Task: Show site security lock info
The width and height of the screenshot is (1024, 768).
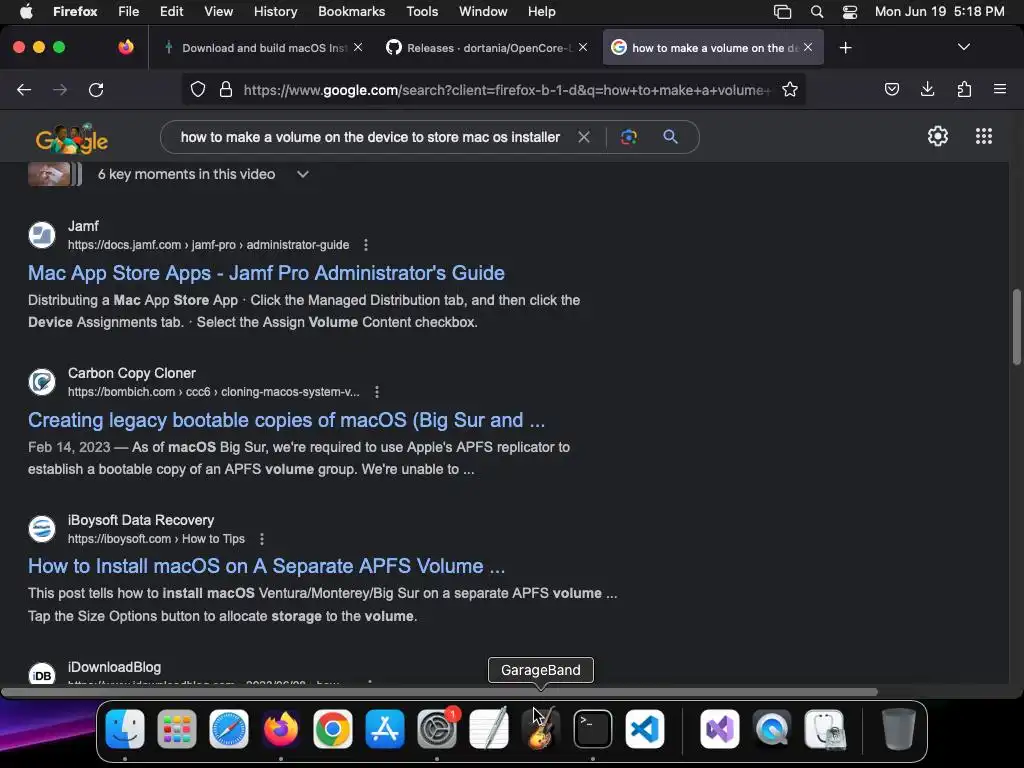Action: click(x=226, y=89)
